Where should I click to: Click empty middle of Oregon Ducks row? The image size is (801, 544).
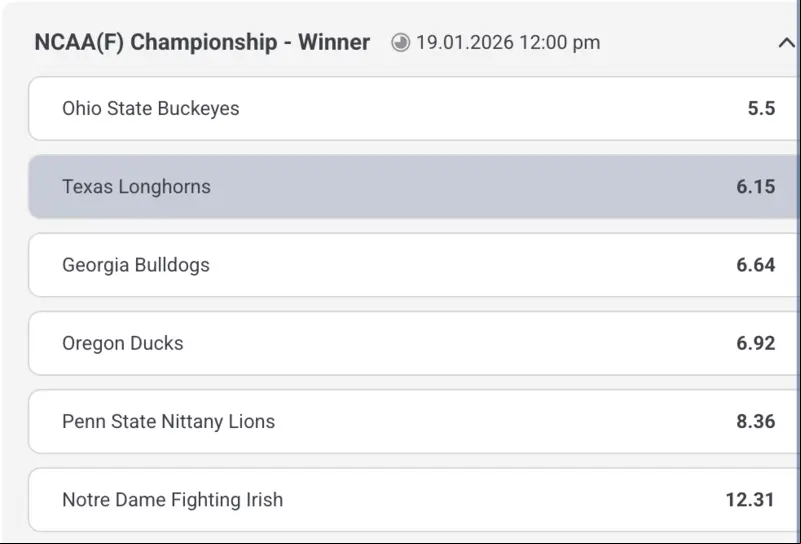460,343
